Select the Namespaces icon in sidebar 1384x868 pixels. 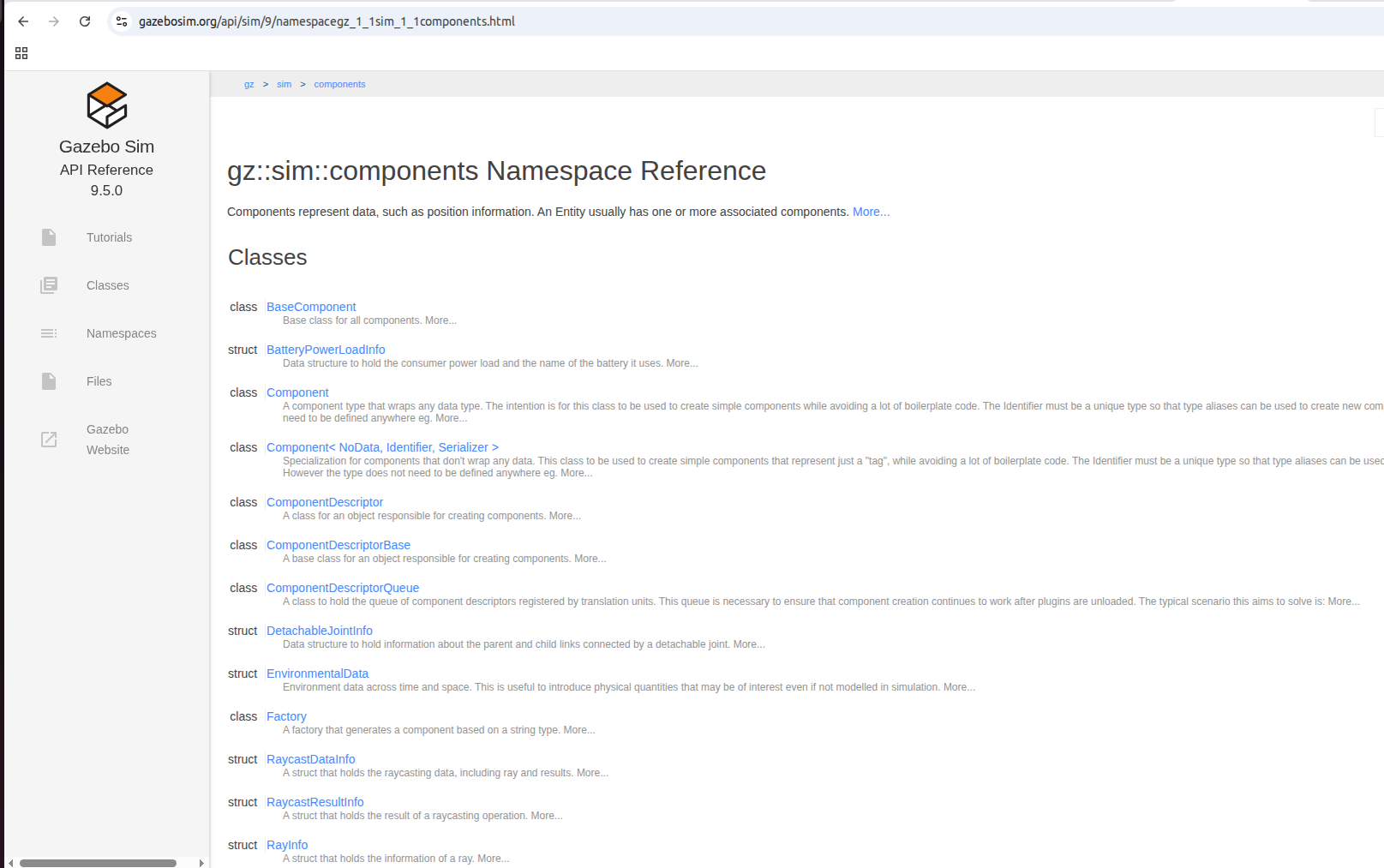click(x=49, y=332)
